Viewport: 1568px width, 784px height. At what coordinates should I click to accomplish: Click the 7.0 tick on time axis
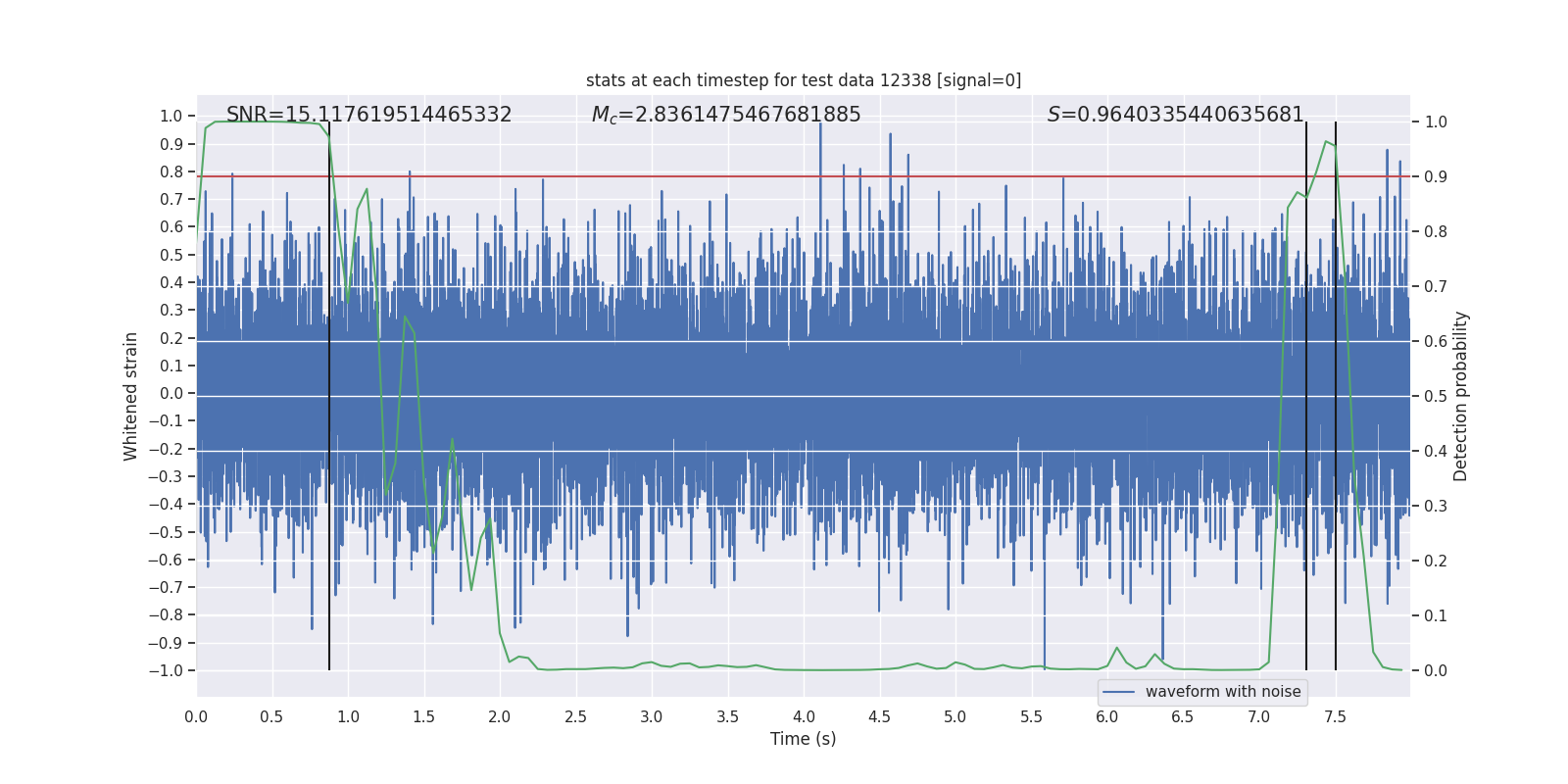point(1259,716)
